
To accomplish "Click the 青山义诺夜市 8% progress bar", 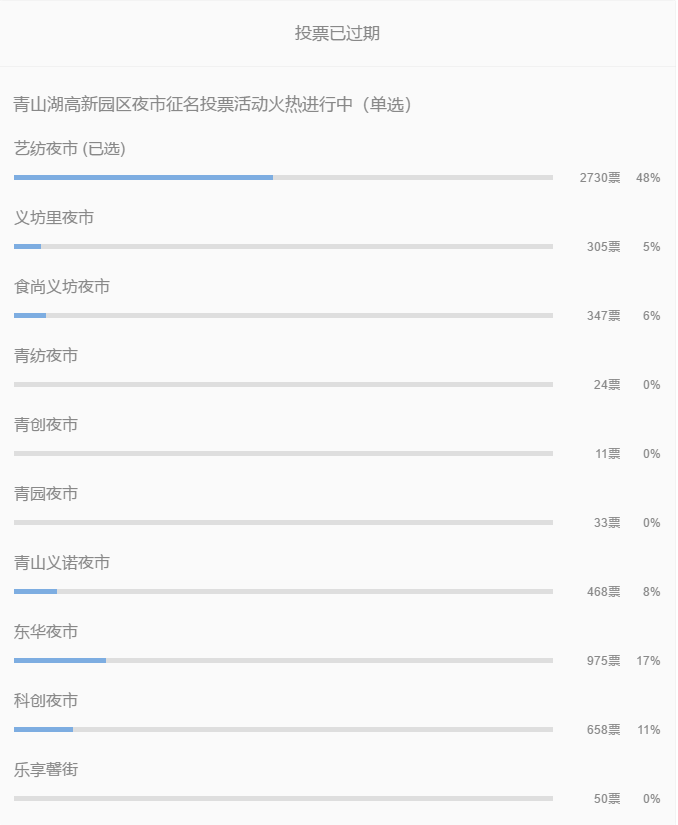I will (283, 592).
